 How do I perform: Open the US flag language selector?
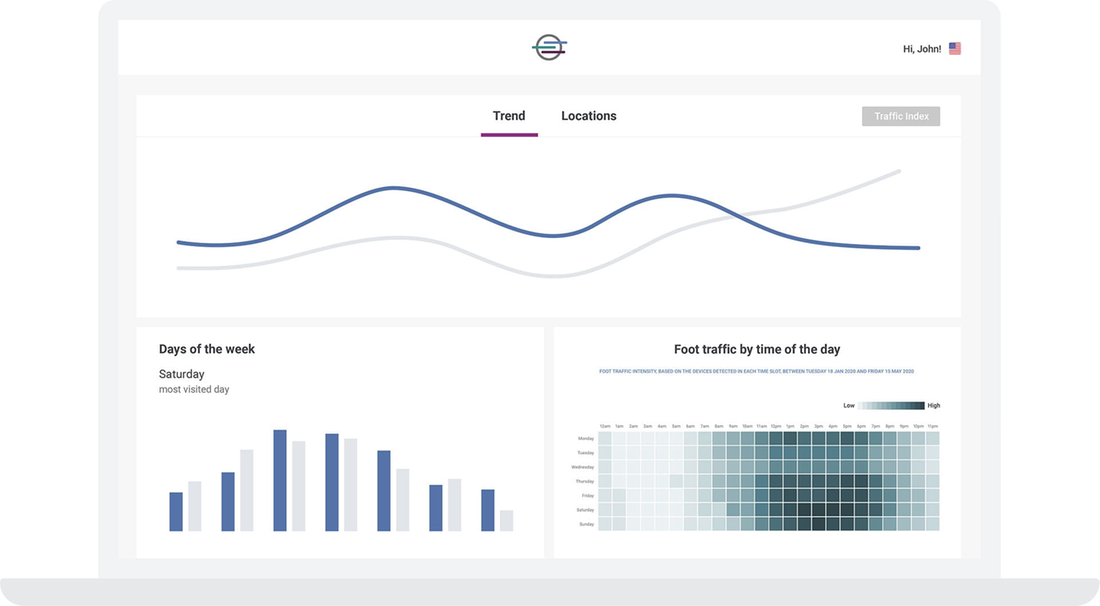(953, 47)
